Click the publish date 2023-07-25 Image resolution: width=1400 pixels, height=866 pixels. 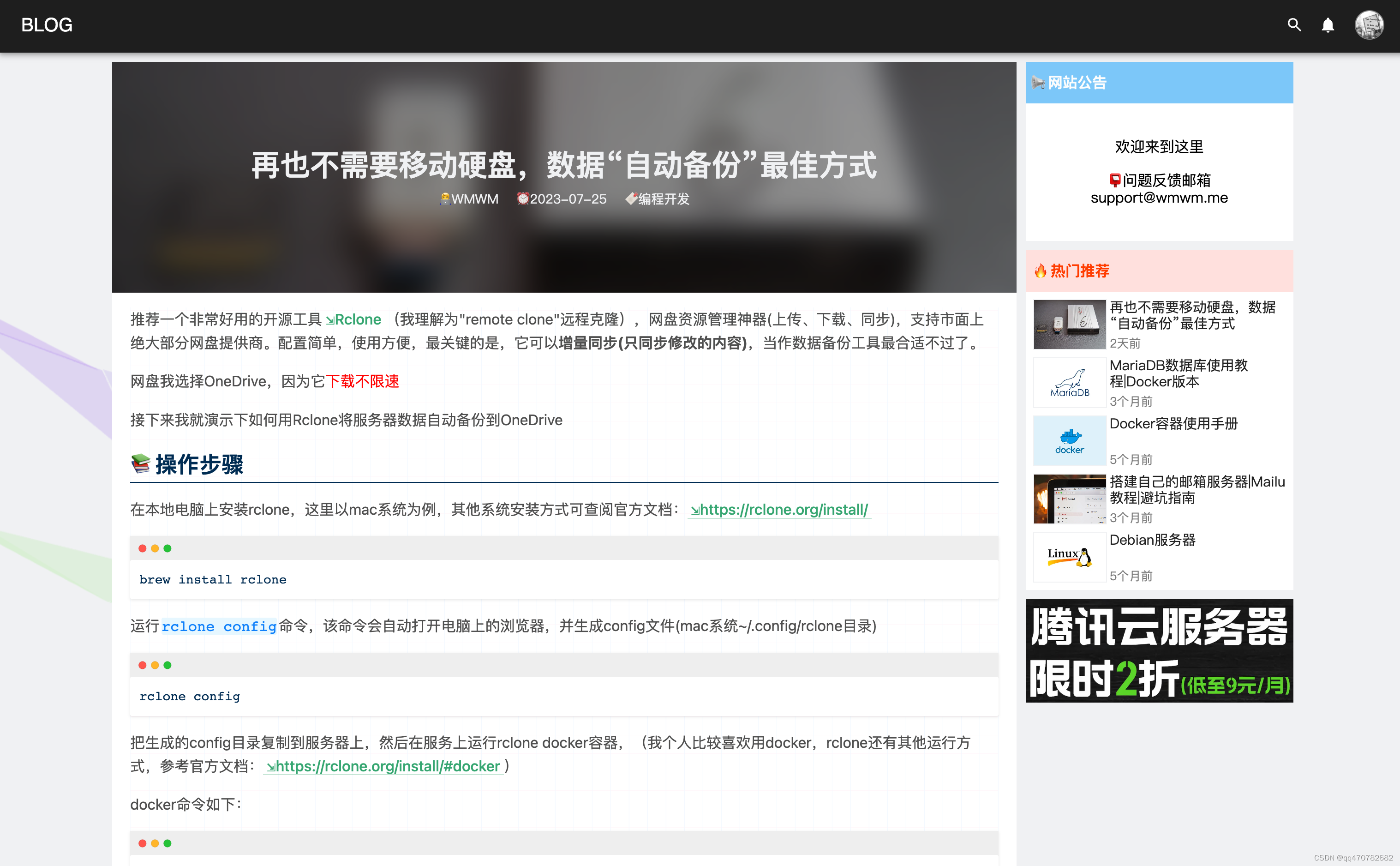[568, 199]
